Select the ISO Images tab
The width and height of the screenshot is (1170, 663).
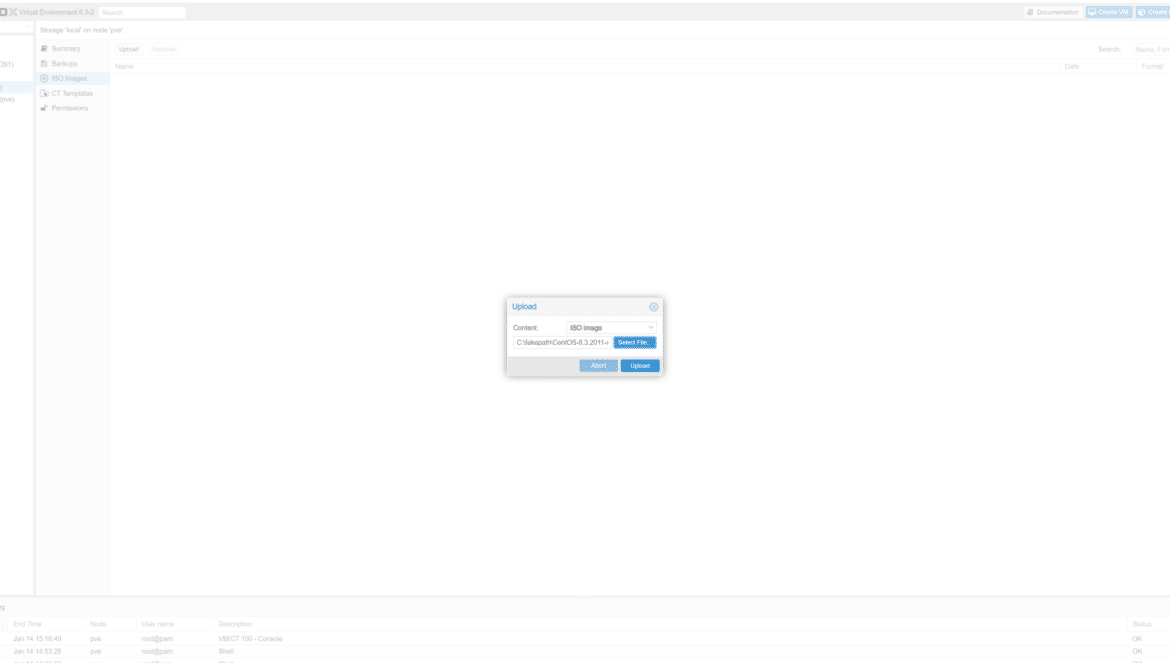(72, 78)
